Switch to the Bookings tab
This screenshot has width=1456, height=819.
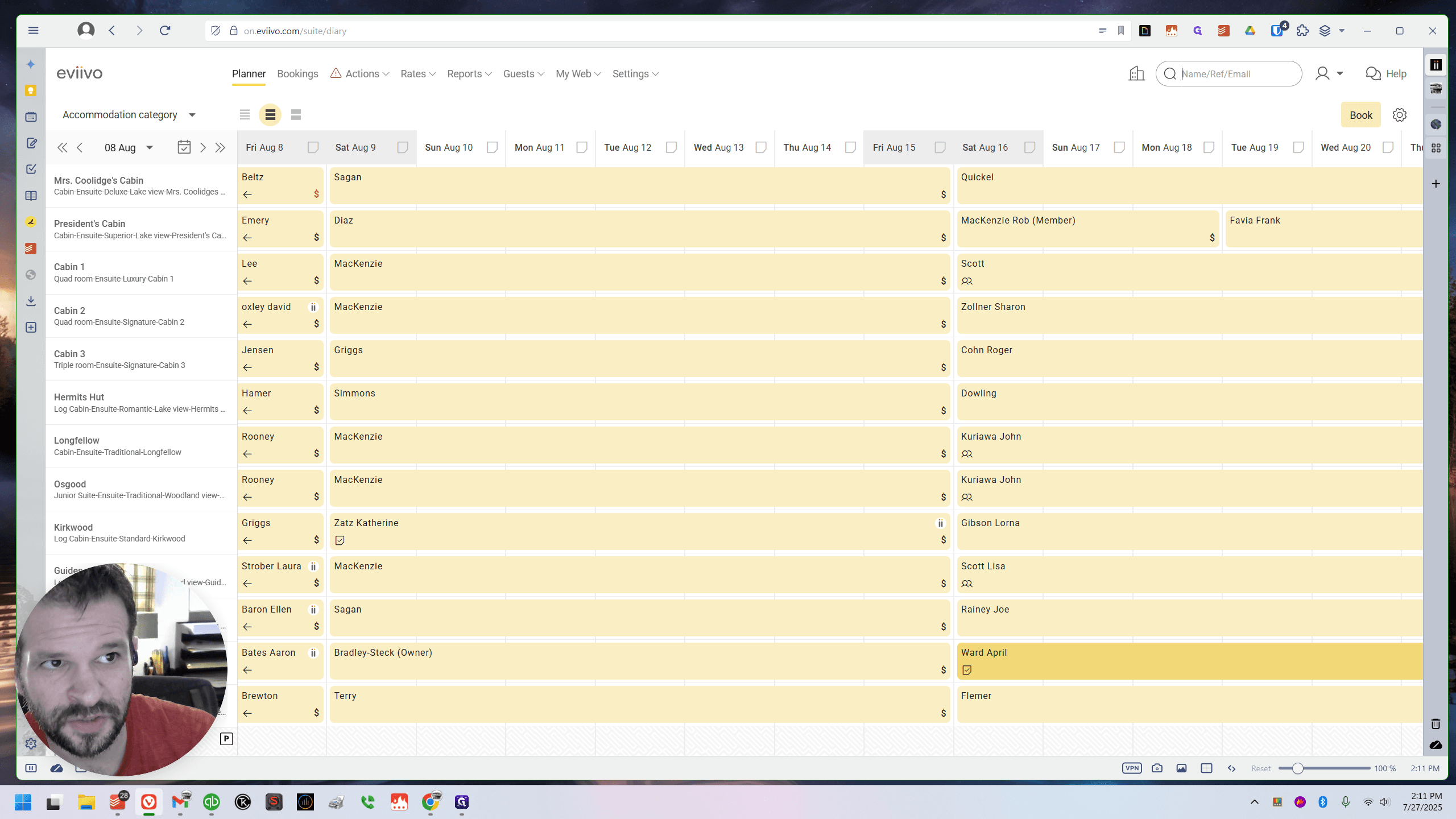[x=297, y=74]
